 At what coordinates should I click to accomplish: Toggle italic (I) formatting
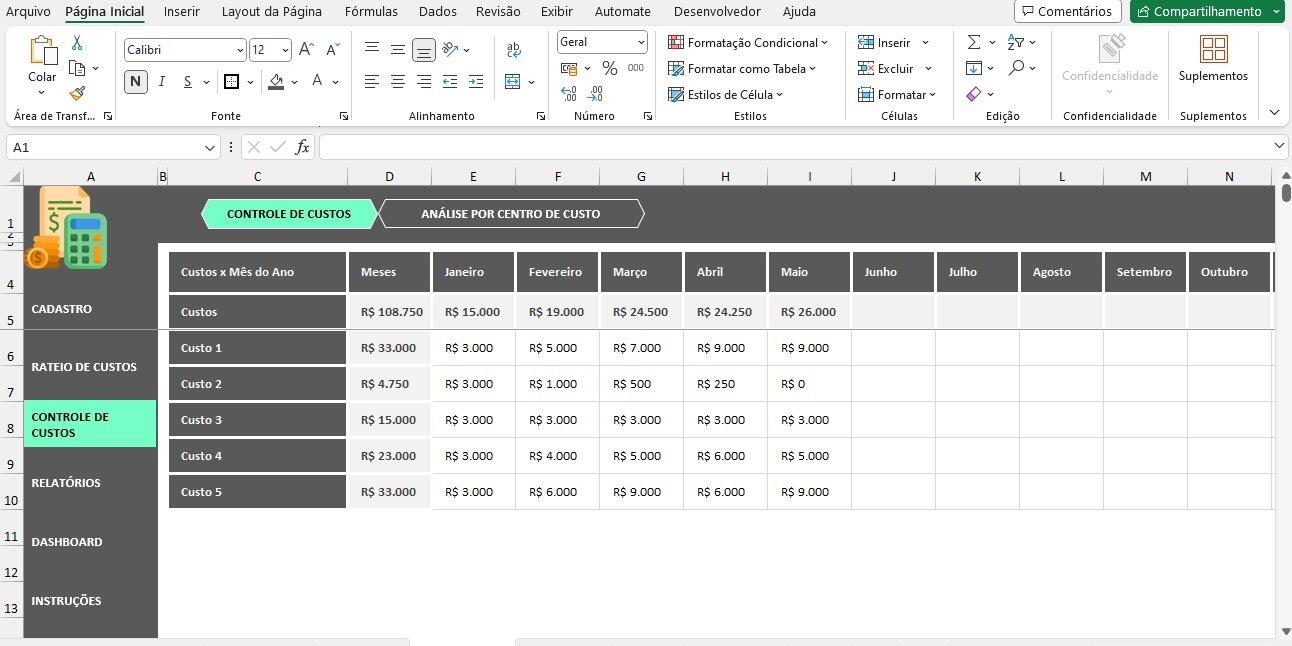click(x=162, y=82)
